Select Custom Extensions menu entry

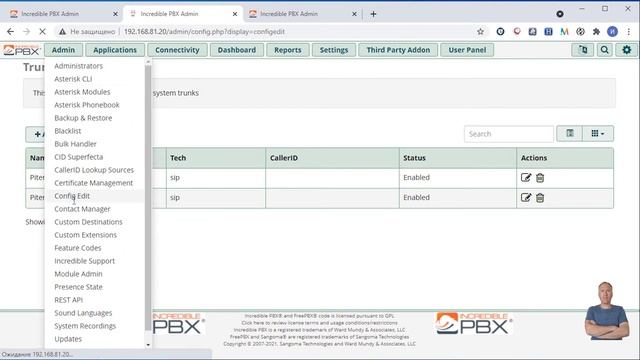85,235
